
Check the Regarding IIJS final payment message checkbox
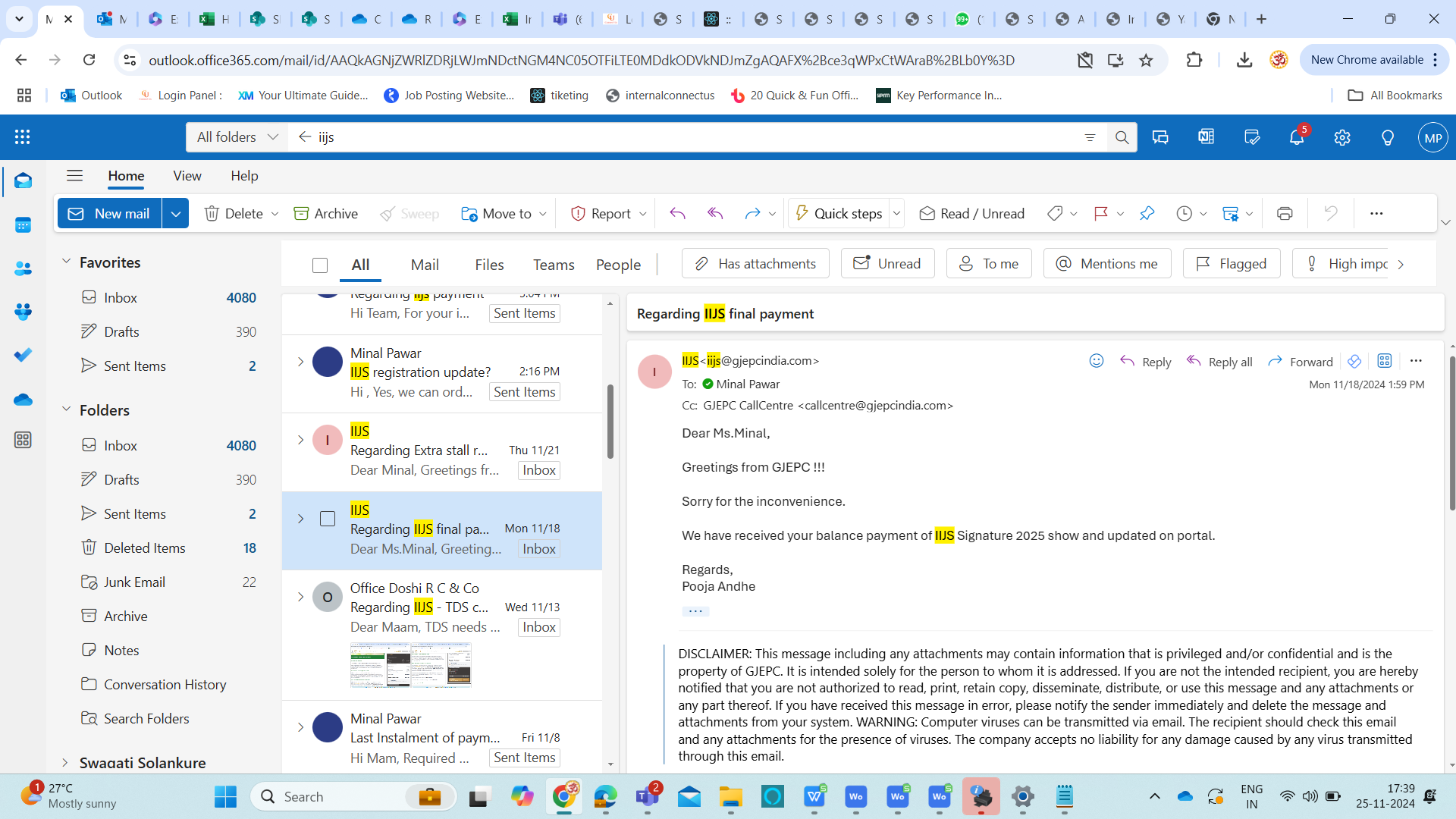(x=328, y=519)
